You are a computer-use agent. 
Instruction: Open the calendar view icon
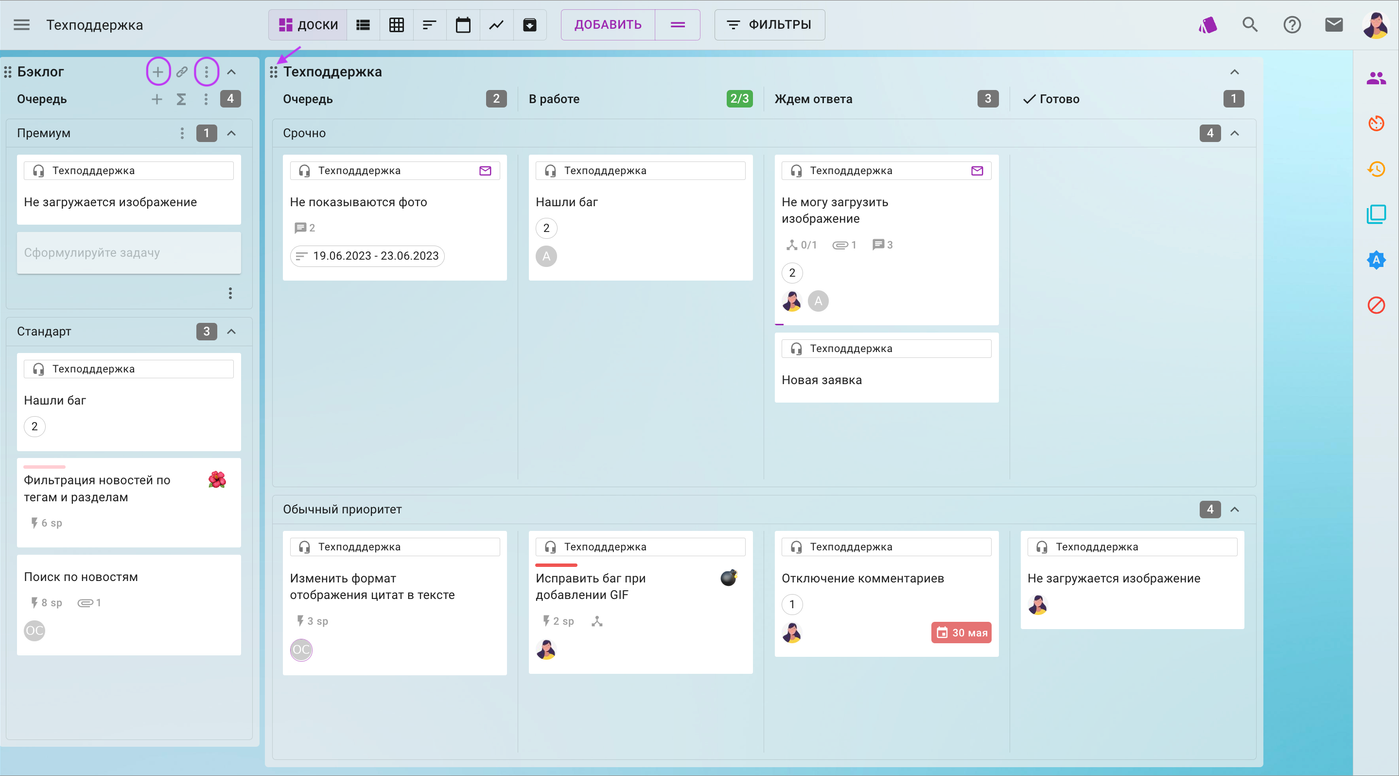tap(463, 24)
